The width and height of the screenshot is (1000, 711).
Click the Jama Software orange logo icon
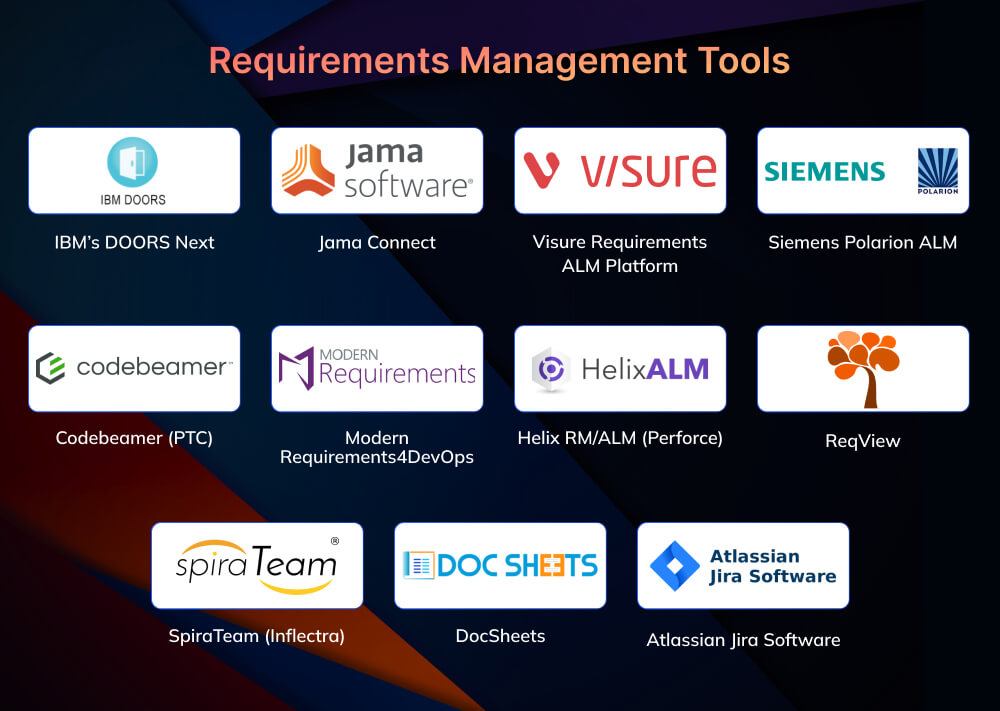pos(308,170)
